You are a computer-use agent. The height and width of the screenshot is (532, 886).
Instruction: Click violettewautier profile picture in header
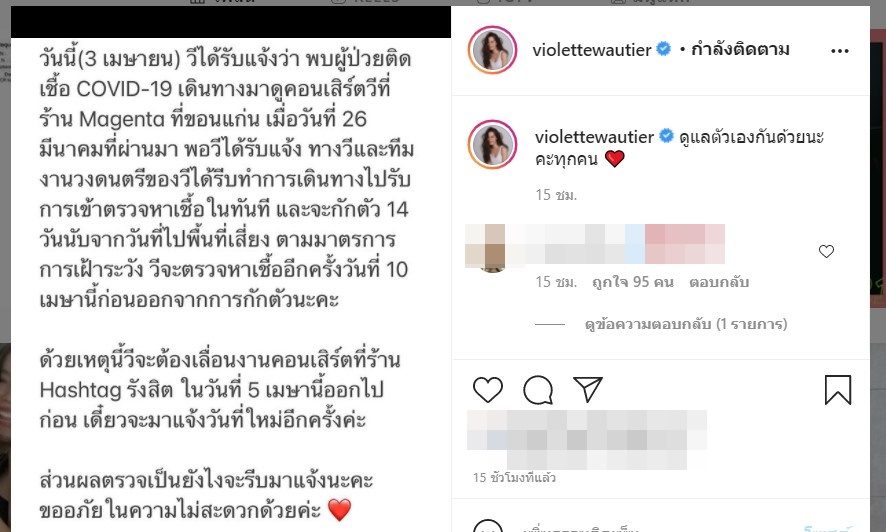point(492,50)
